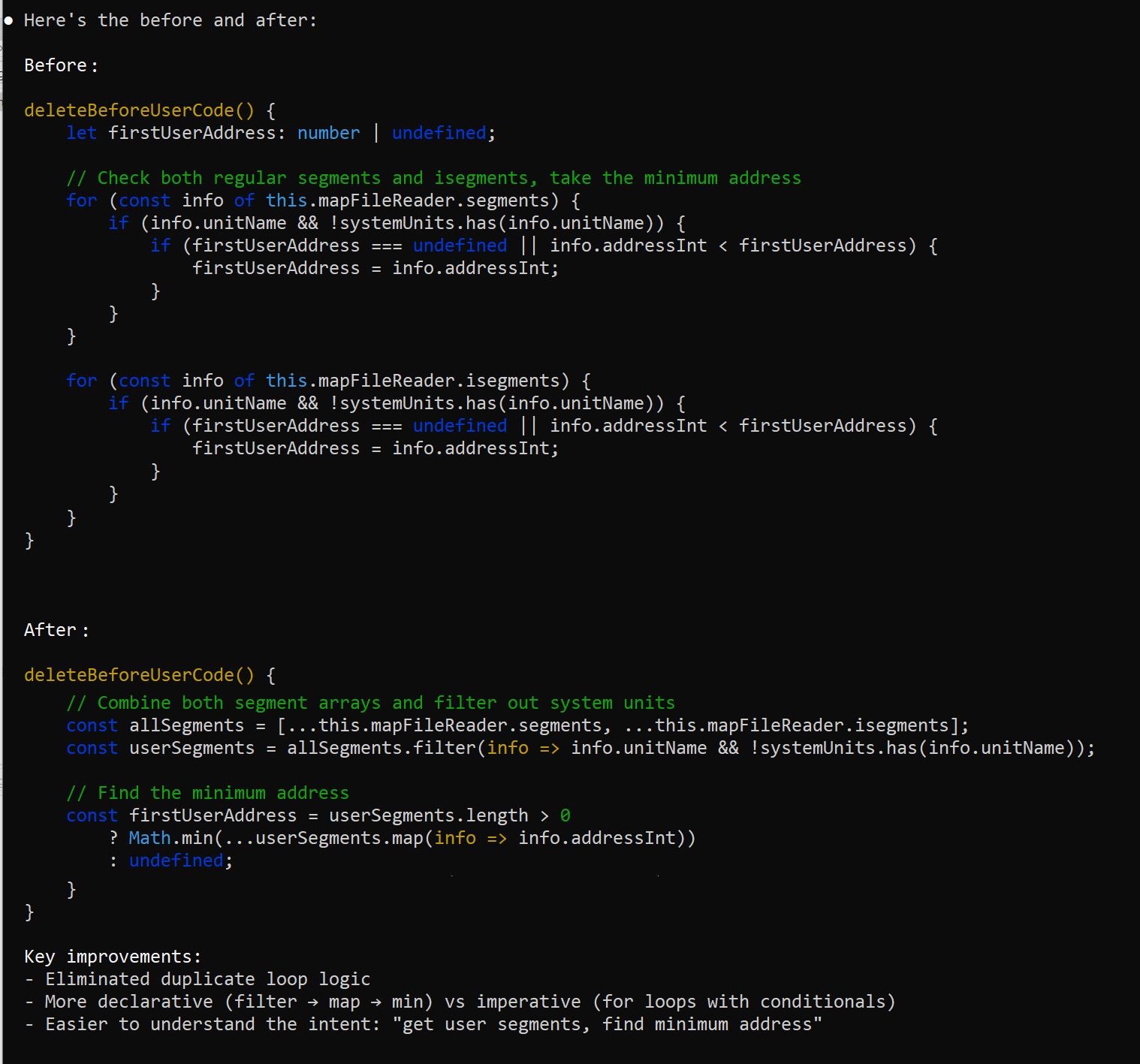The height and width of the screenshot is (1064, 1140).
Task: Click the "Key improvements:" heading
Action: (113, 957)
